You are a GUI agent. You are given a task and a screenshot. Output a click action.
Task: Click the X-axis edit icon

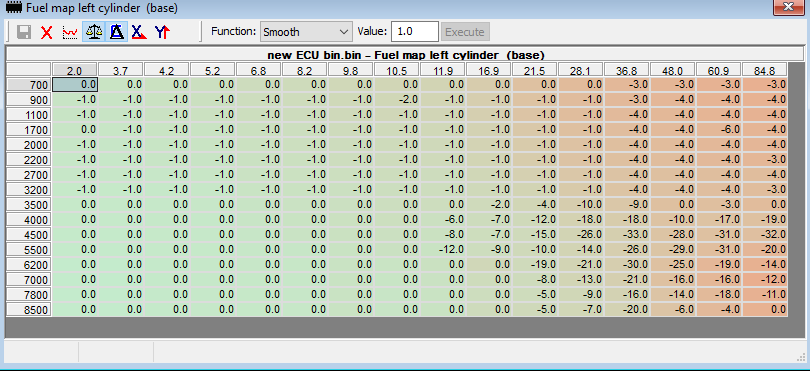pos(139,32)
